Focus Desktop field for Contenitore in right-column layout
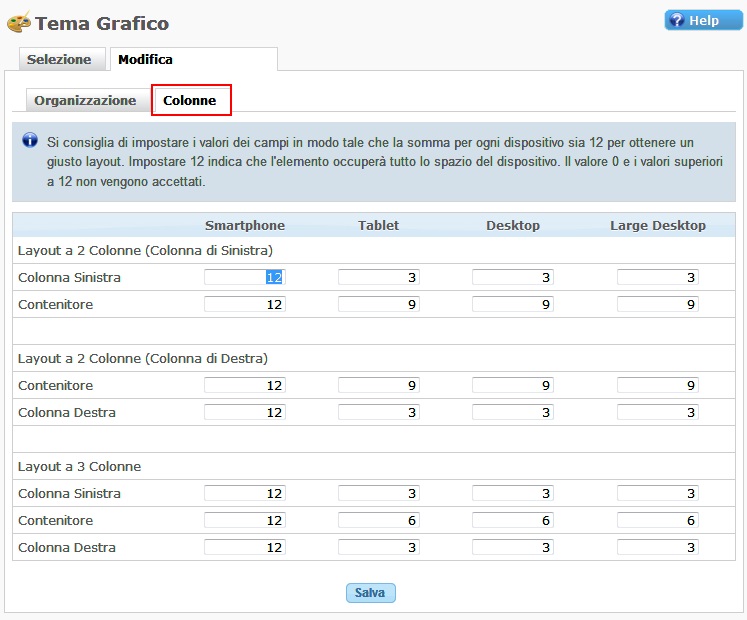This screenshot has width=747, height=620. (512, 385)
